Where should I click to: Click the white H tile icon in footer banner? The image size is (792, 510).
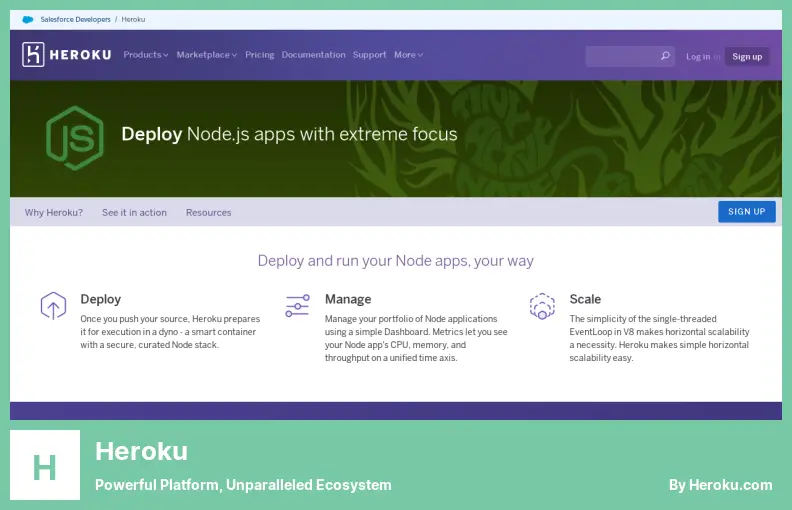click(45, 465)
